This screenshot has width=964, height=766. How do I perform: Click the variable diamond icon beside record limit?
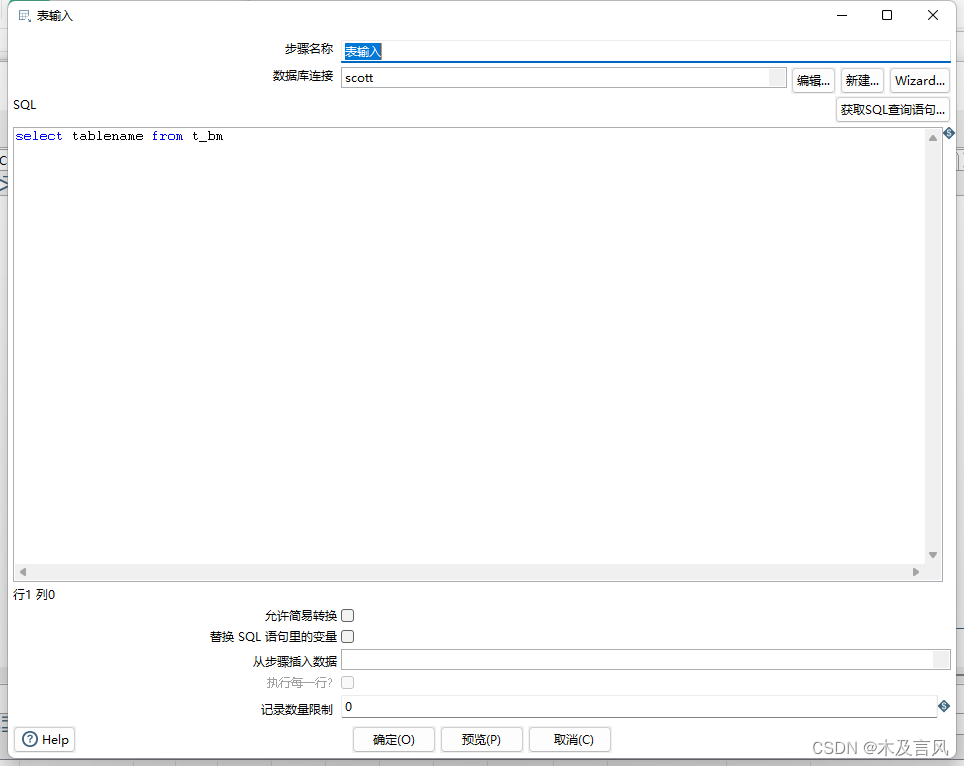point(944,706)
